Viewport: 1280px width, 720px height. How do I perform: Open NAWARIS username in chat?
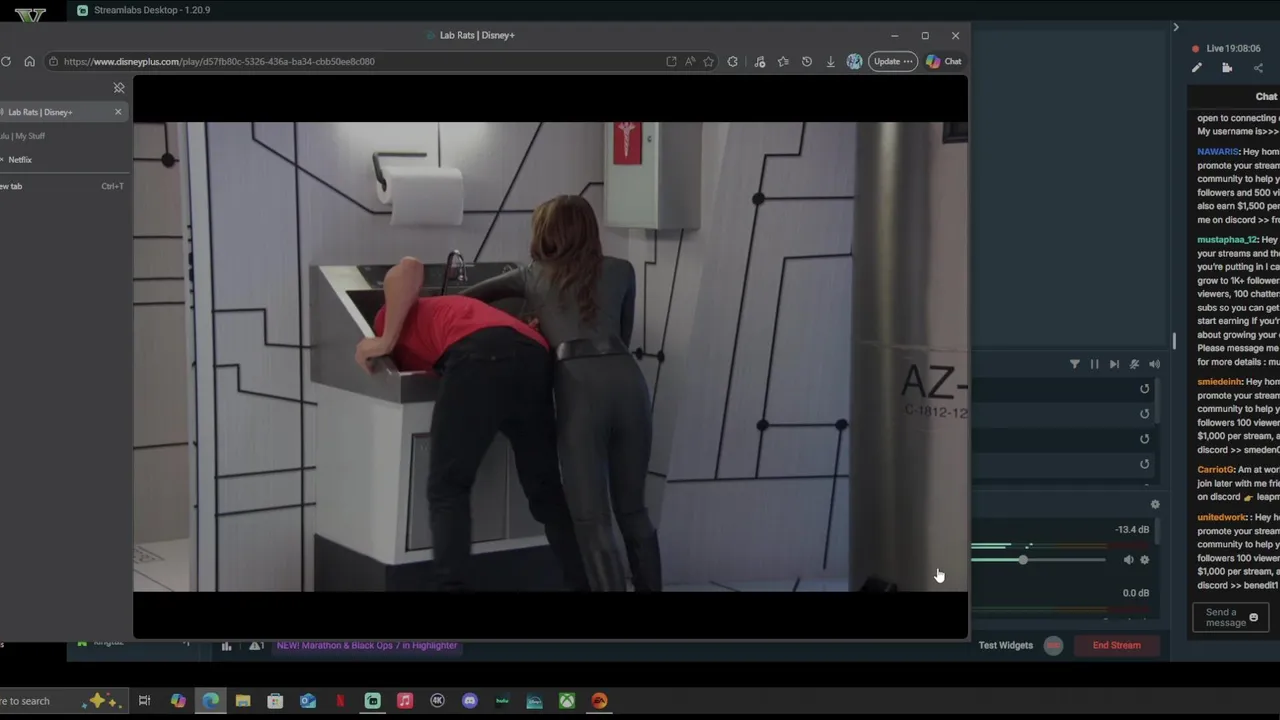(x=1218, y=152)
